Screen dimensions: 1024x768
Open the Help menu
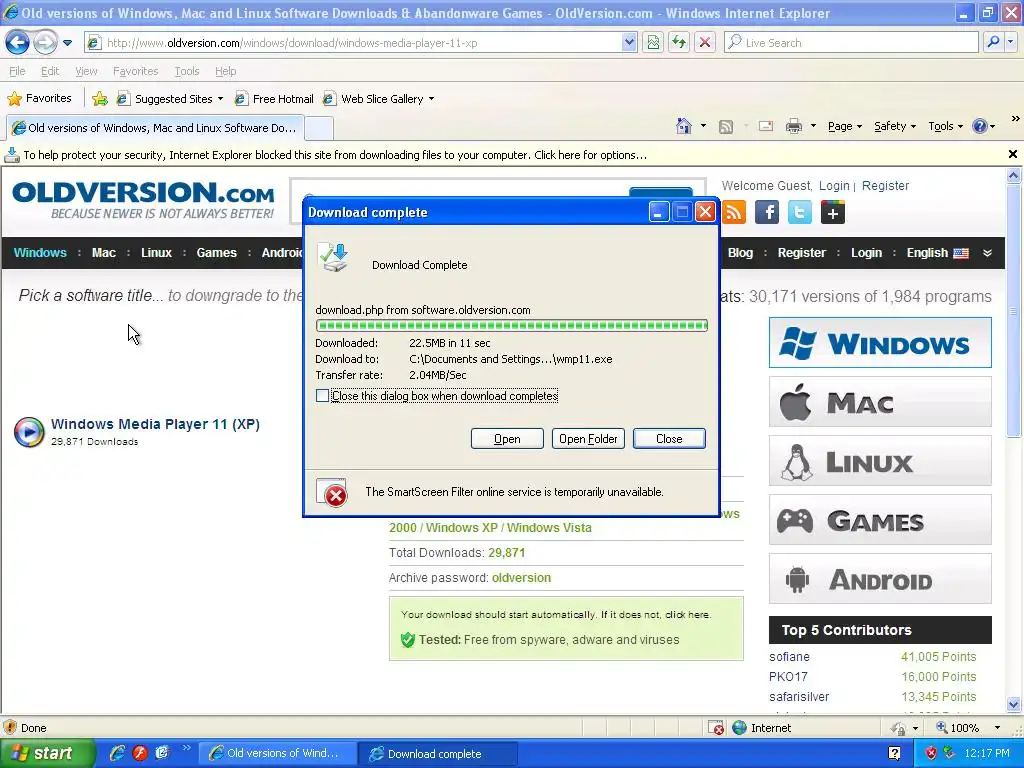tap(225, 71)
